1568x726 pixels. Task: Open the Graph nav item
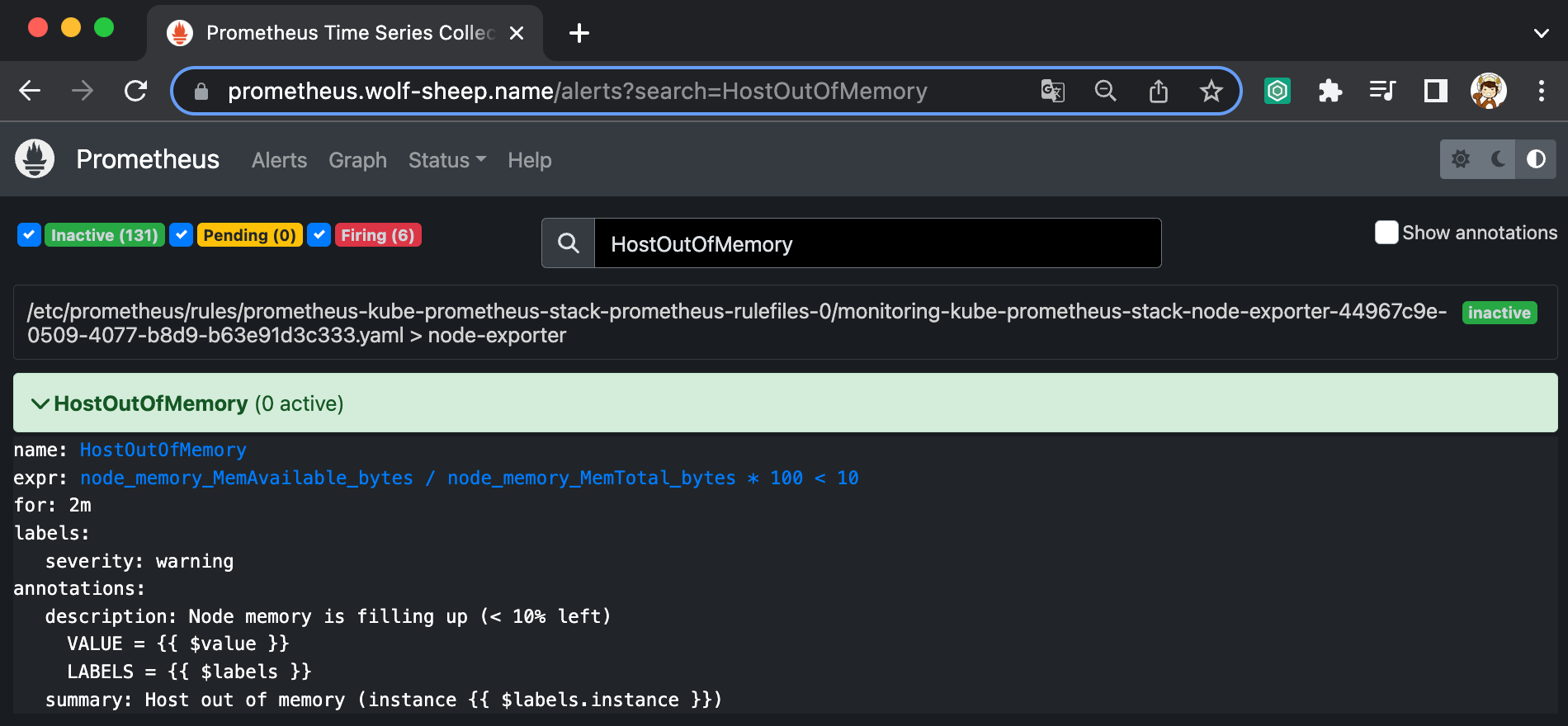tap(358, 160)
